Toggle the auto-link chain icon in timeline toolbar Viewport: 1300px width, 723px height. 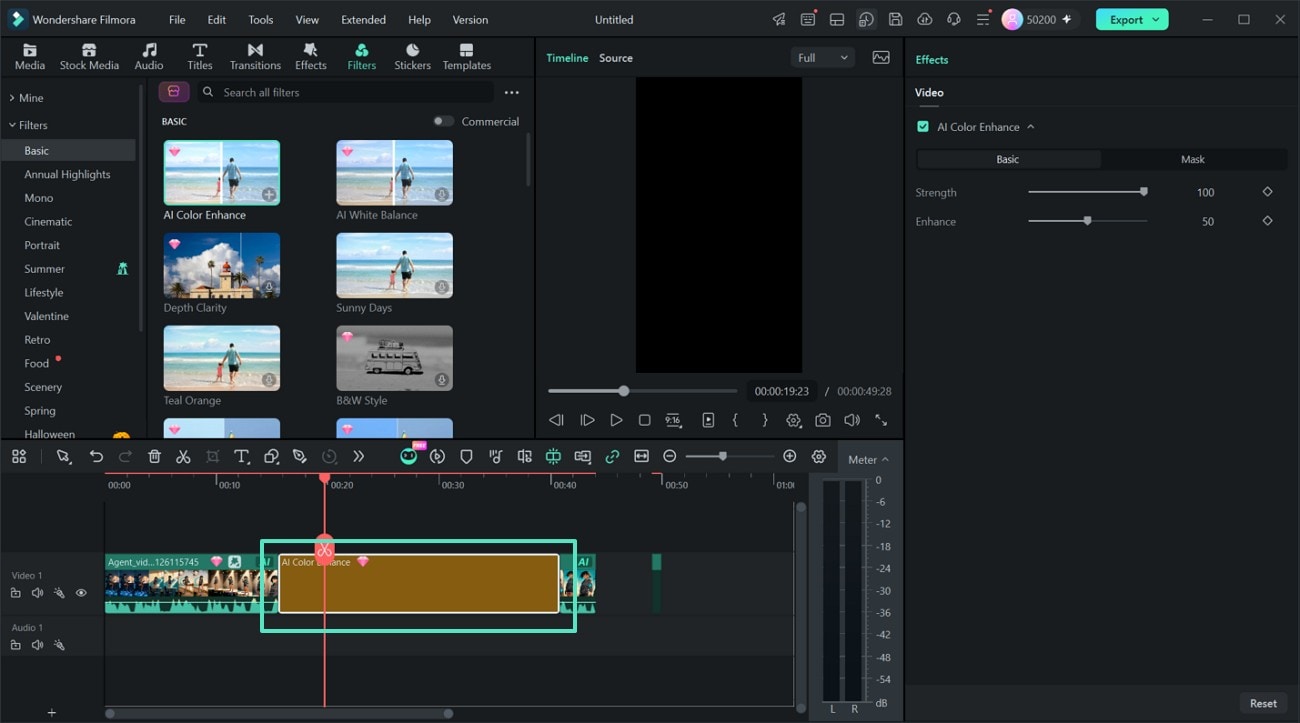(612, 456)
